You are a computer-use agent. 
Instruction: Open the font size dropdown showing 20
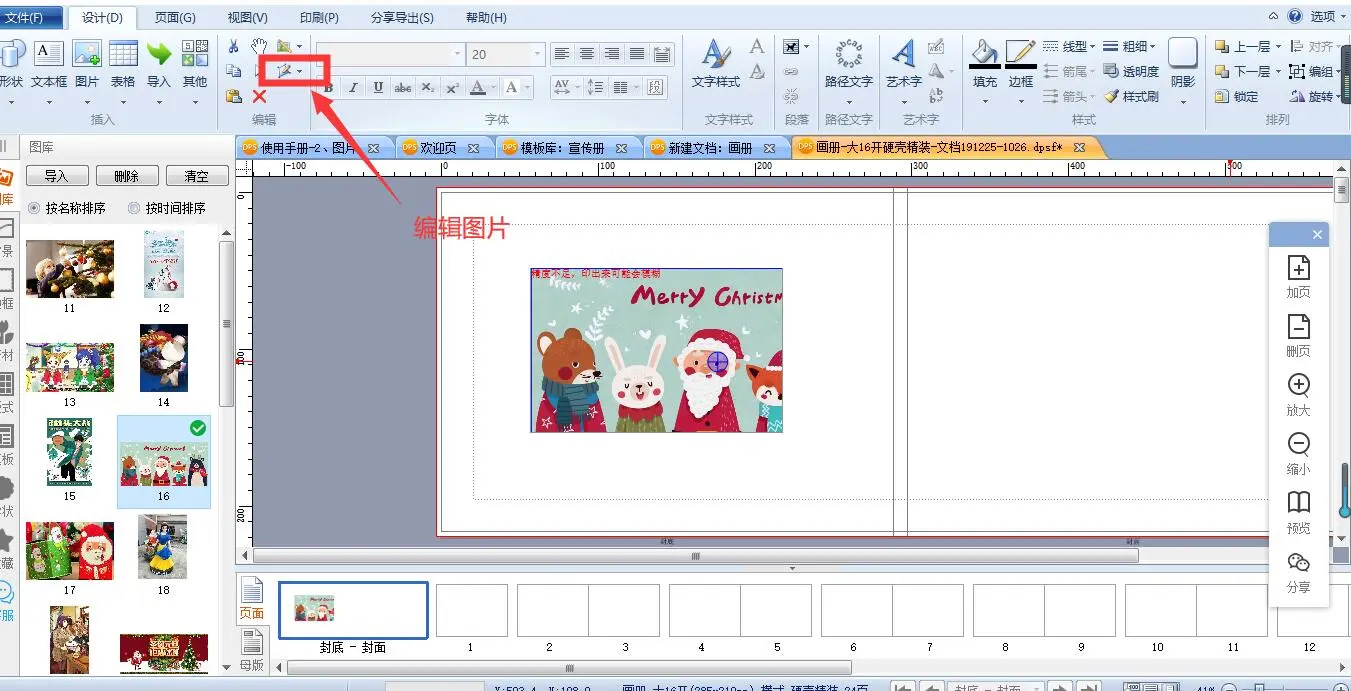(538, 54)
